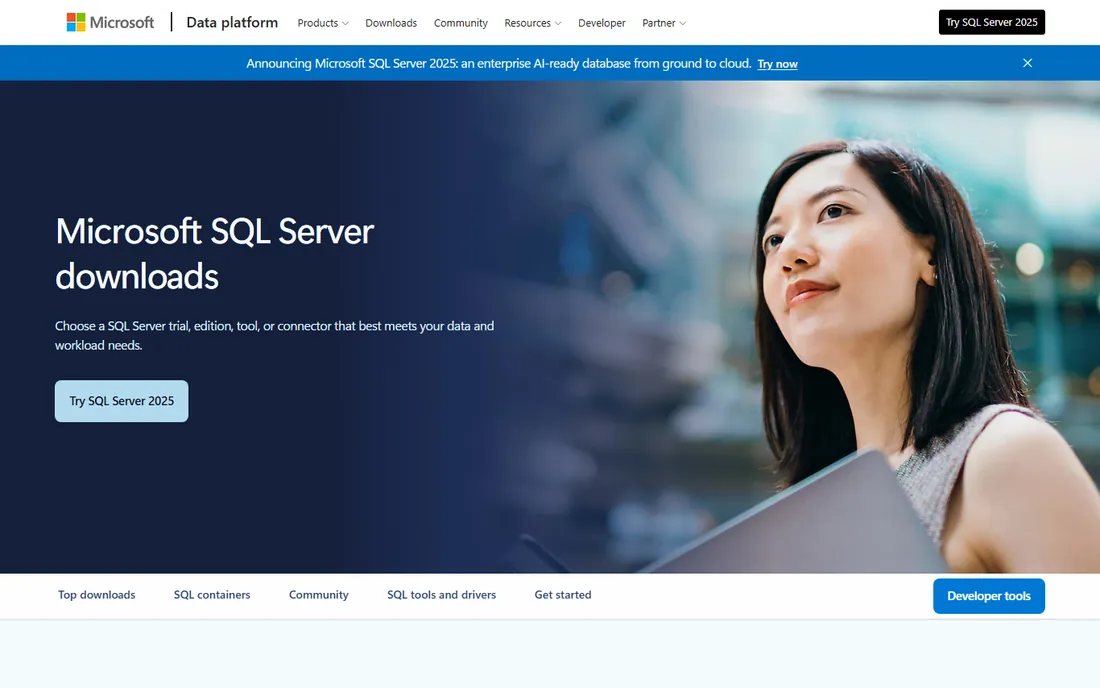
Task: Select the Community tab below hero
Action: tap(318, 595)
